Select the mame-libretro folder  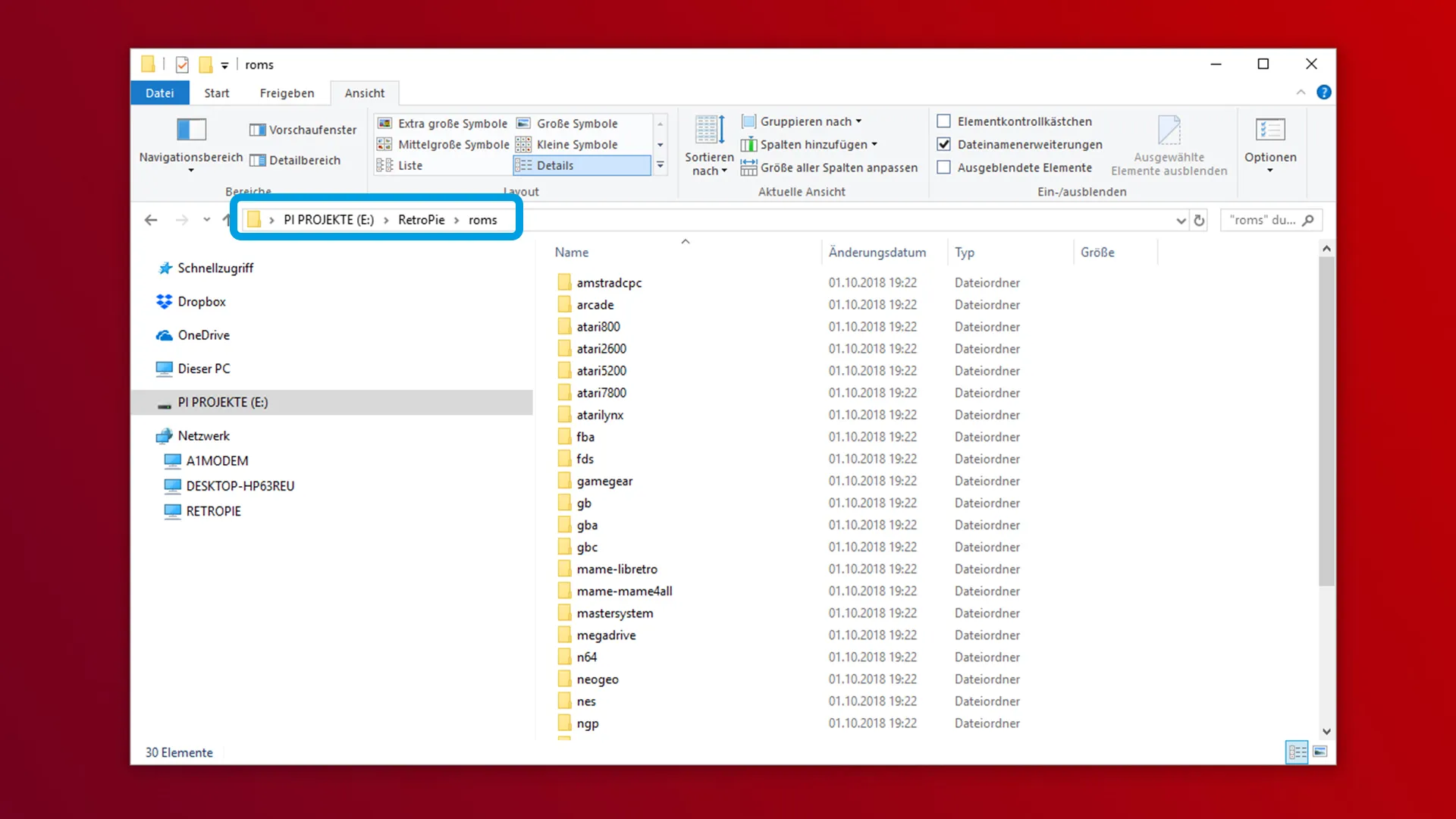617,569
